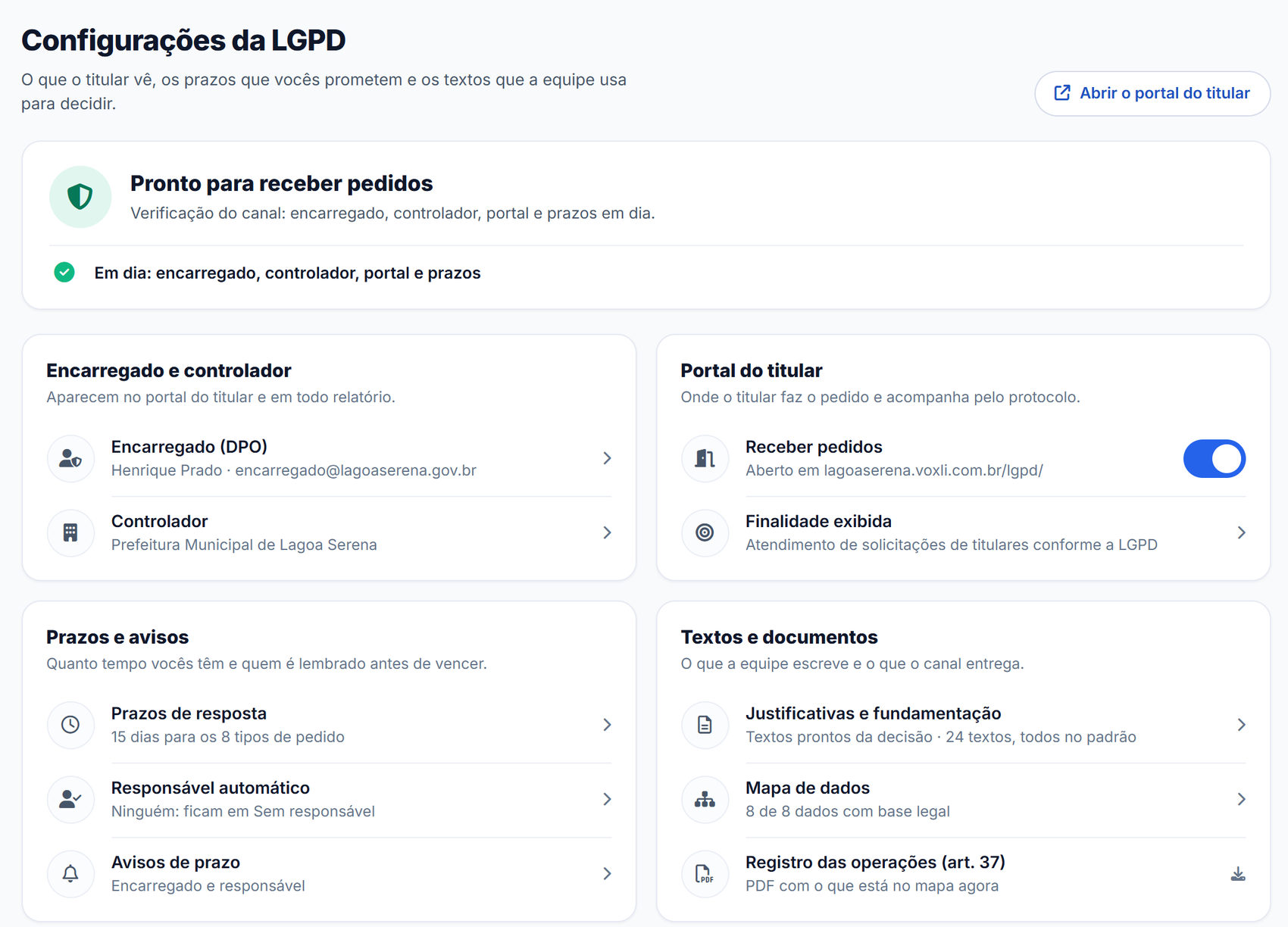Click the 'Abrir o portal do titular' button

pyautogui.click(x=1152, y=93)
